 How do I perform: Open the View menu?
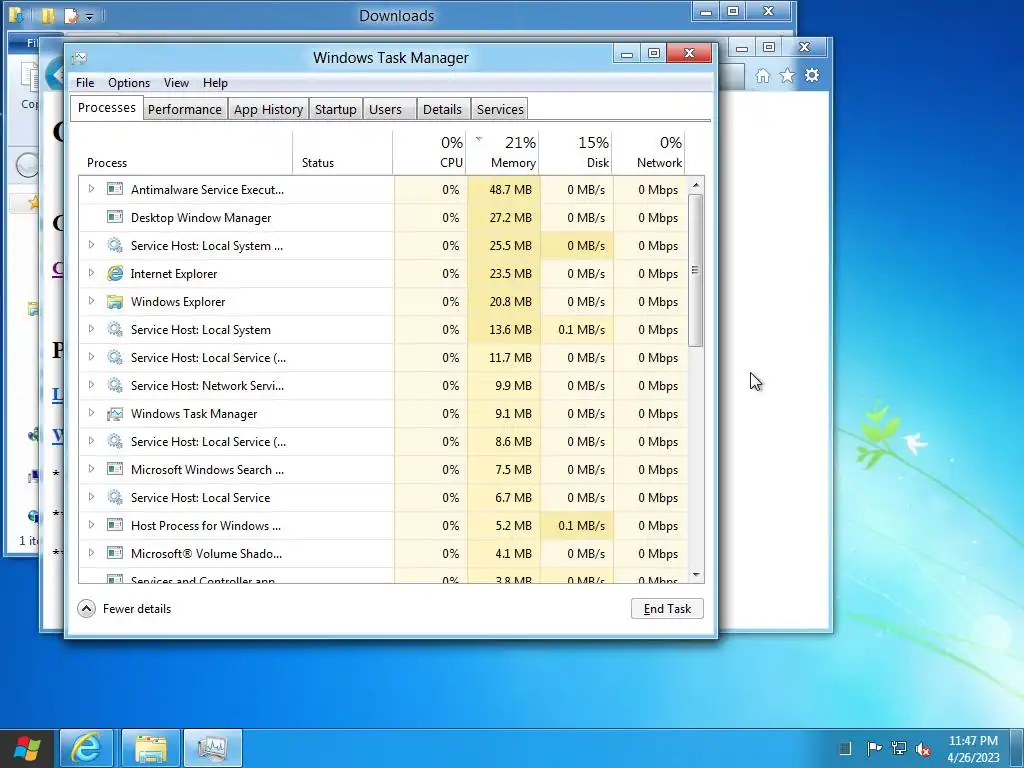[176, 83]
